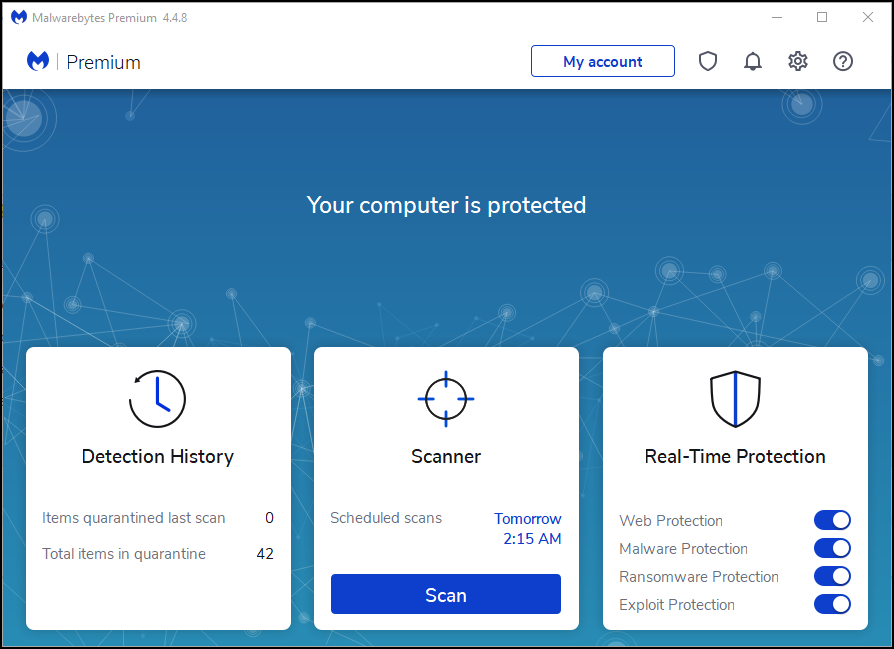Select the Real-Time Protection shield icon
894x649 pixels.
[735, 398]
